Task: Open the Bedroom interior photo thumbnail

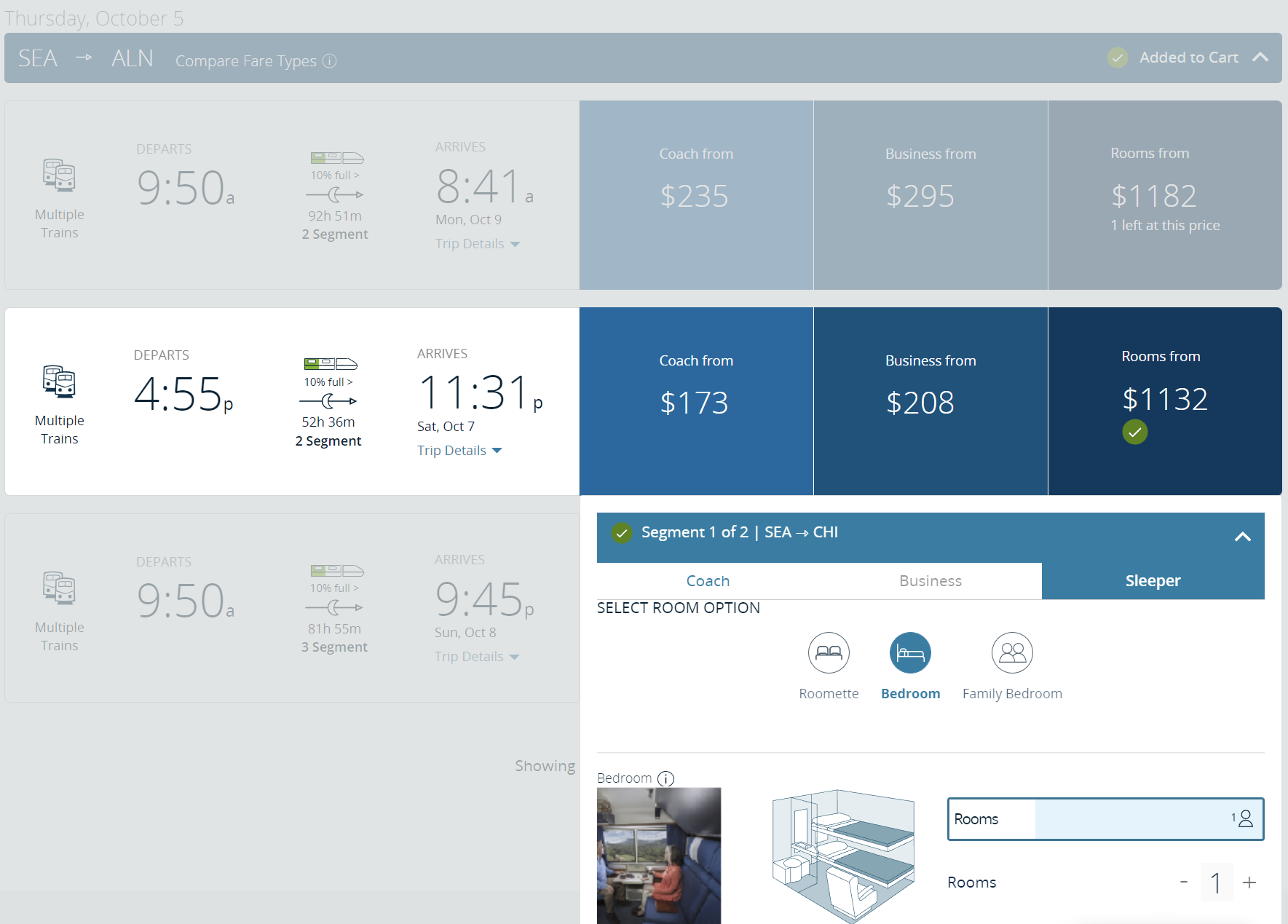Action: [659, 856]
